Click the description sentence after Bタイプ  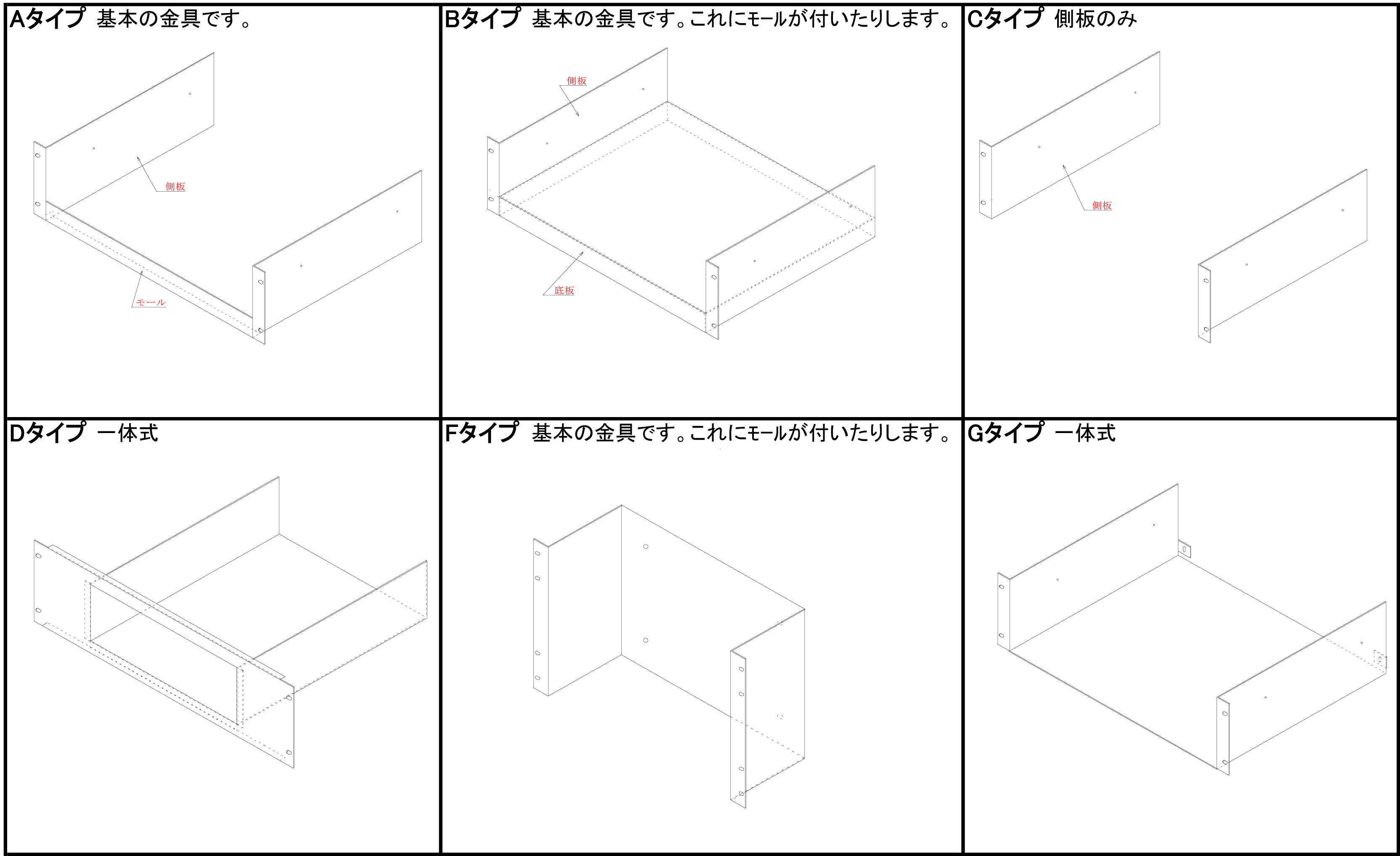(x=741, y=19)
